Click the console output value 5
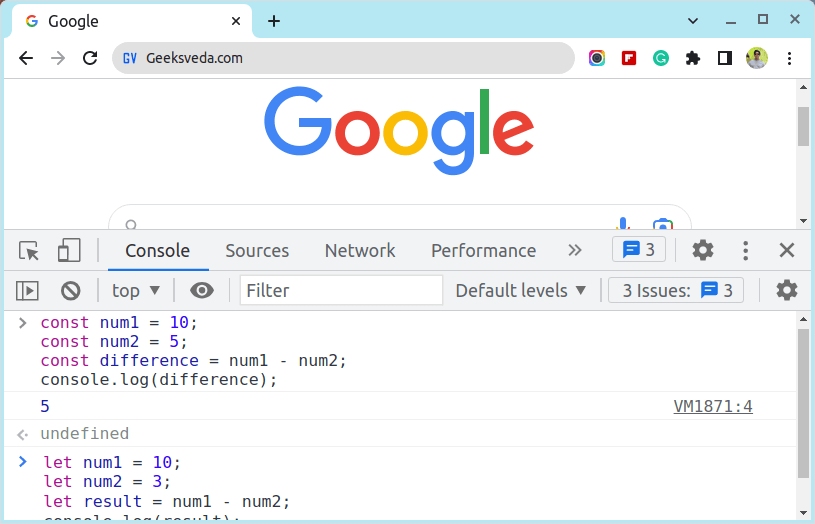Viewport: 815px width, 524px height. click(45, 407)
